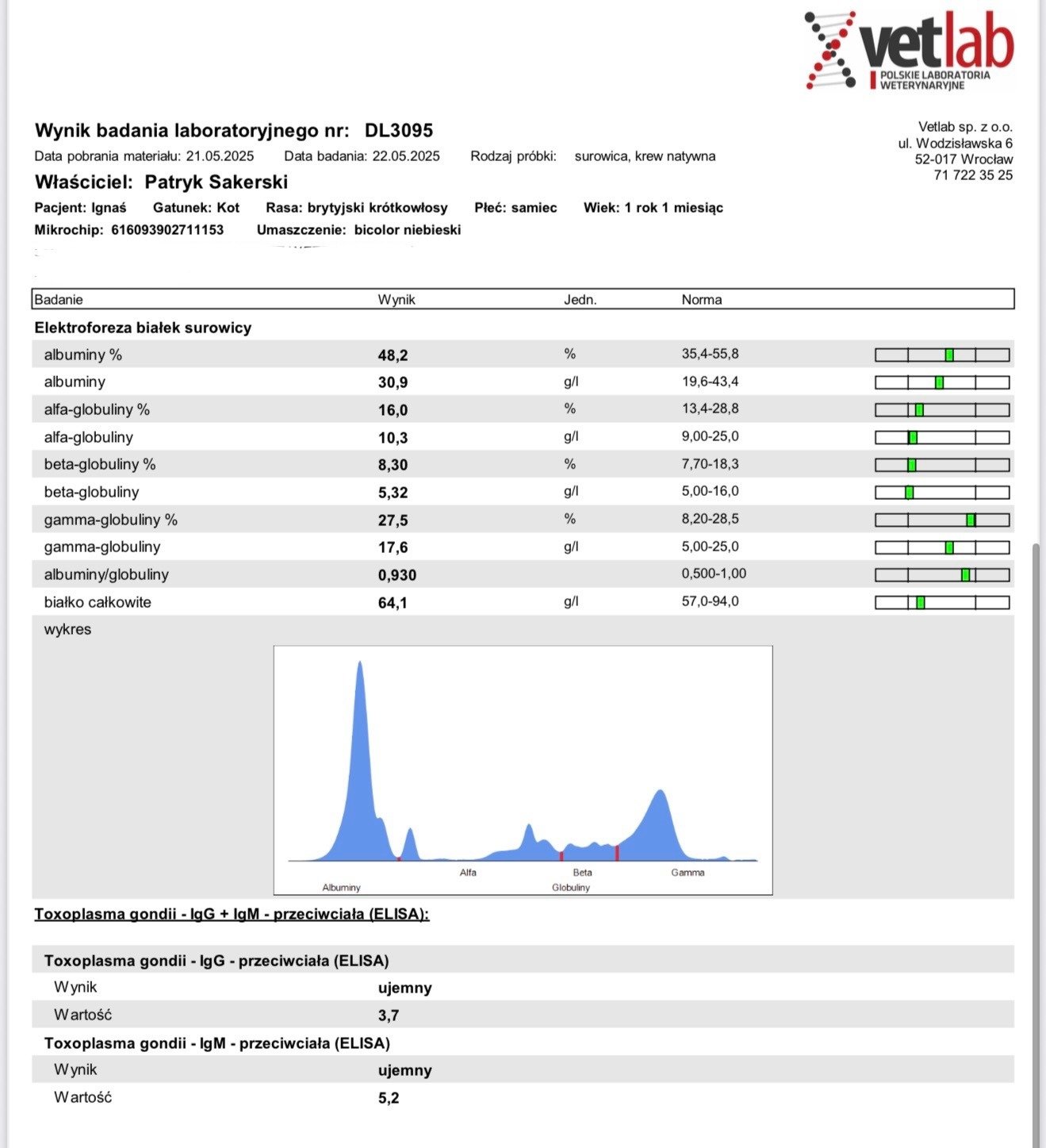Click the albuminy/globuliny range indicator marker
Image resolution: width=1046 pixels, height=1148 pixels.
pyautogui.click(x=965, y=575)
